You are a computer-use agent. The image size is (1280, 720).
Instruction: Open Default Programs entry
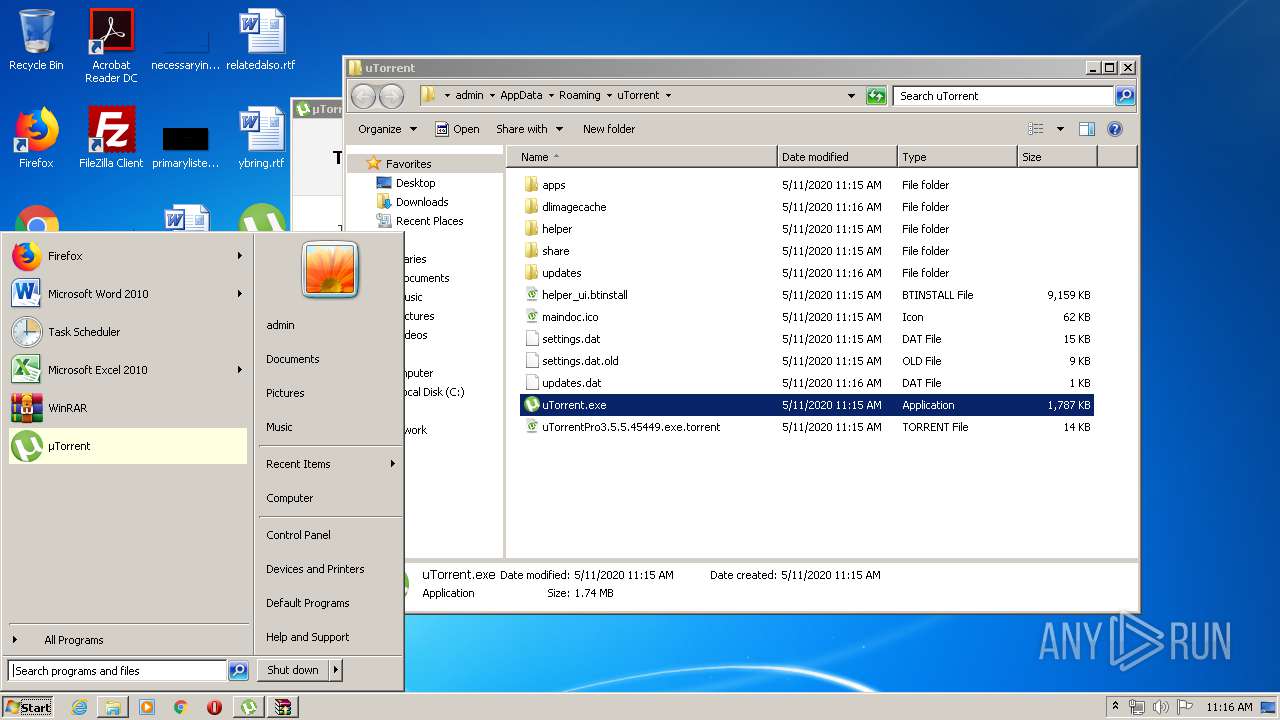click(308, 603)
